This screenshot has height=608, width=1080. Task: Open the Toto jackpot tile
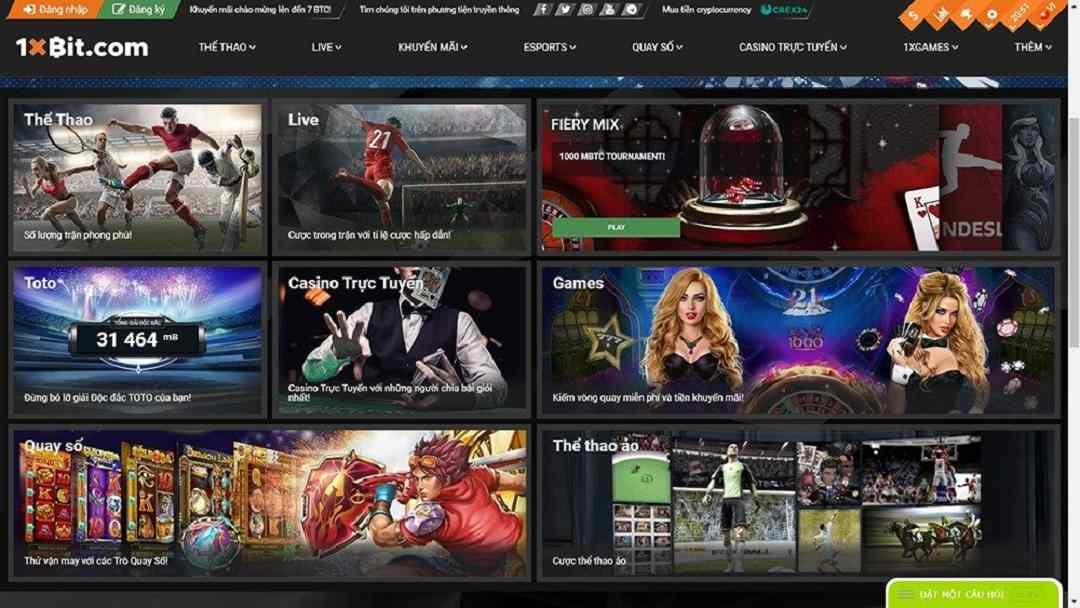(138, 339)
